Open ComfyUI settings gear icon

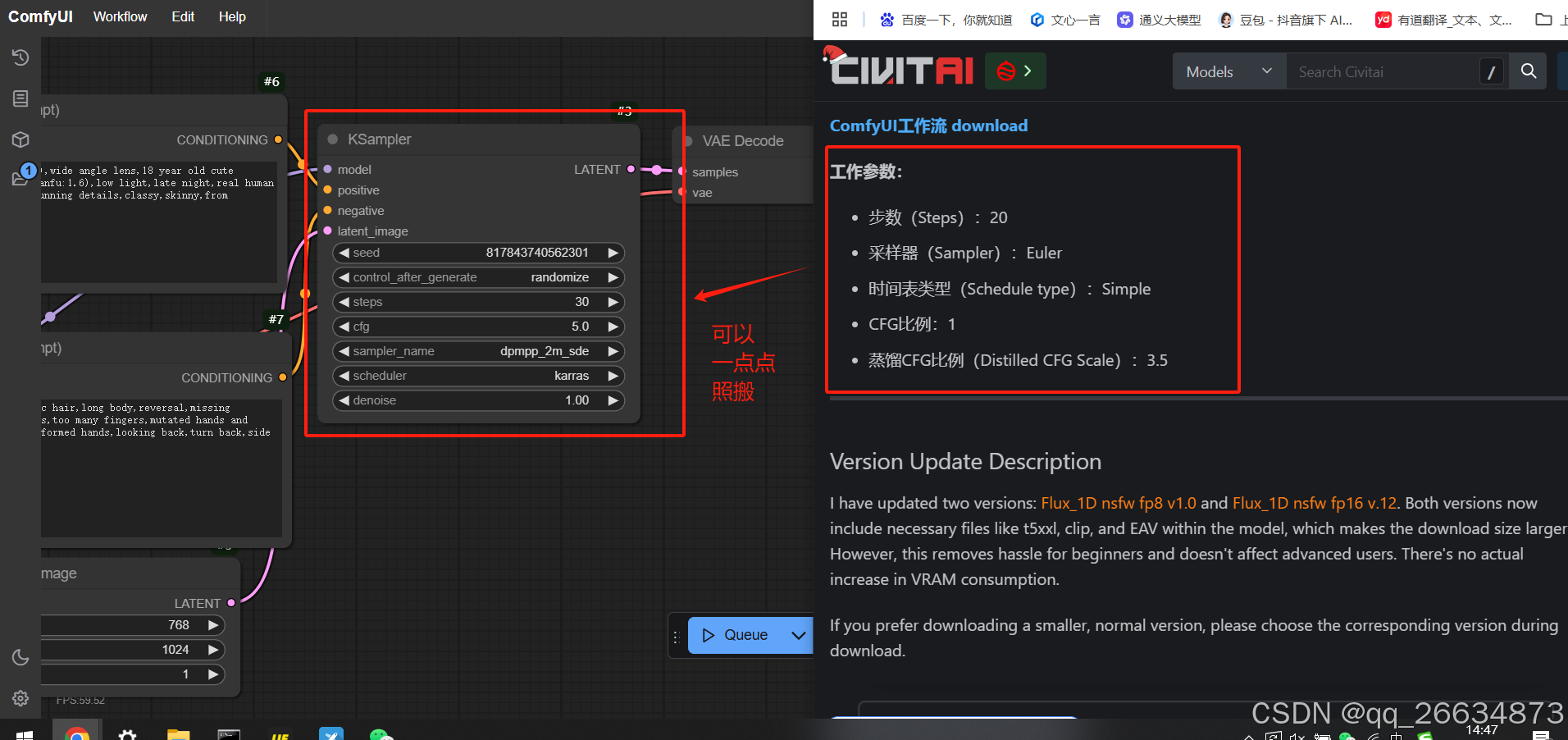point(21,698)
